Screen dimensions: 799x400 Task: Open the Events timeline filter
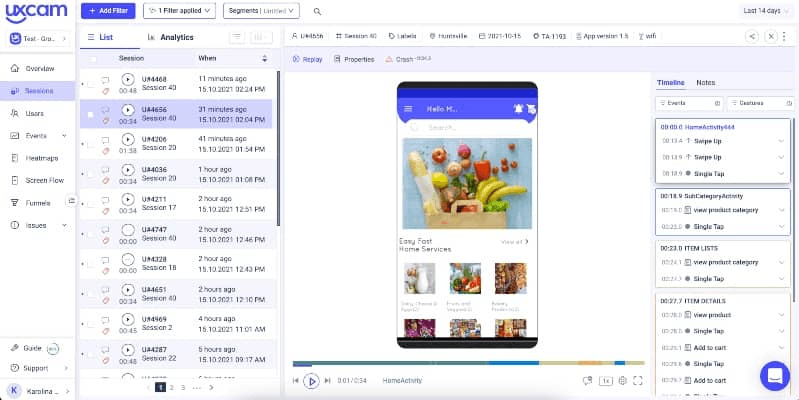point(689,103)
